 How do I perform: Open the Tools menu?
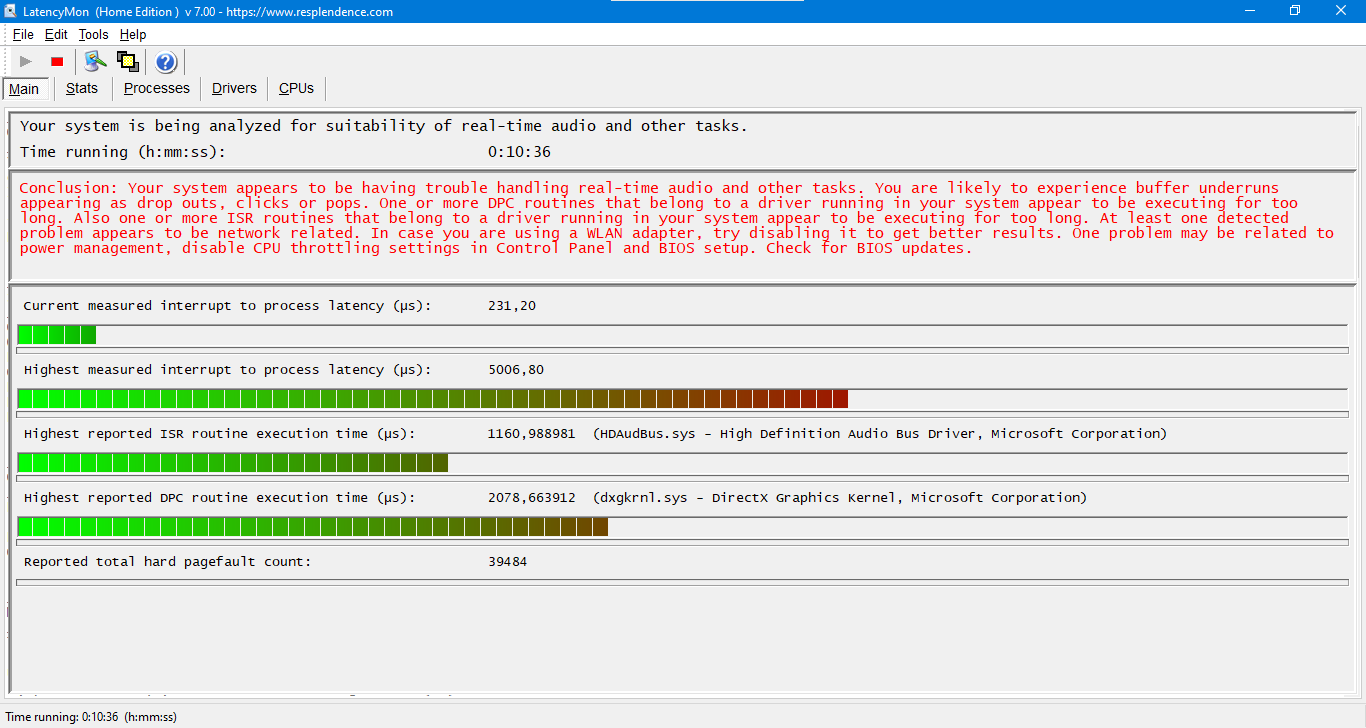pos(93,35)
